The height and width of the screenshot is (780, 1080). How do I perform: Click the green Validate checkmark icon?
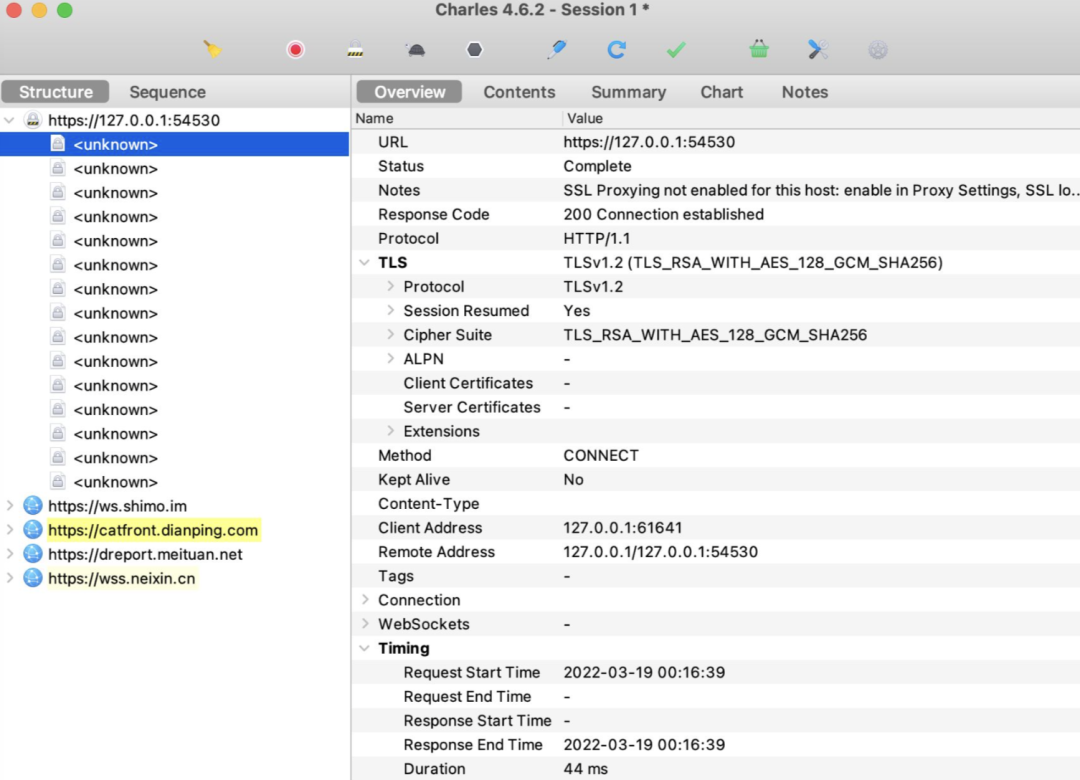click(x=676, y=50)
